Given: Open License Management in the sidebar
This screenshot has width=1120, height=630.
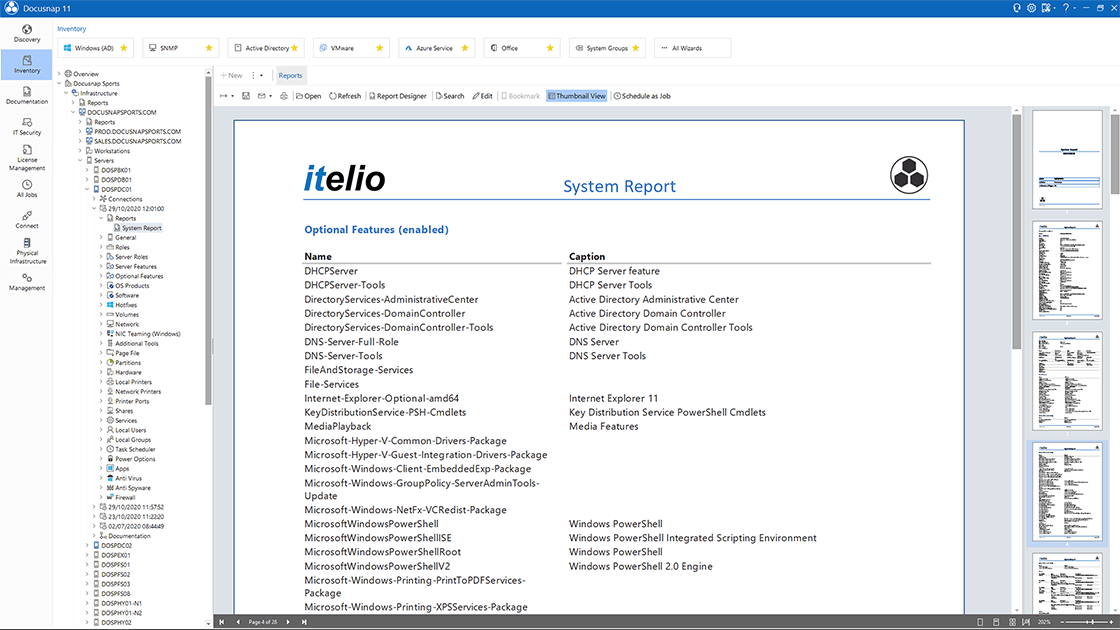Looking at the screenshot, I should click(26, 157).
